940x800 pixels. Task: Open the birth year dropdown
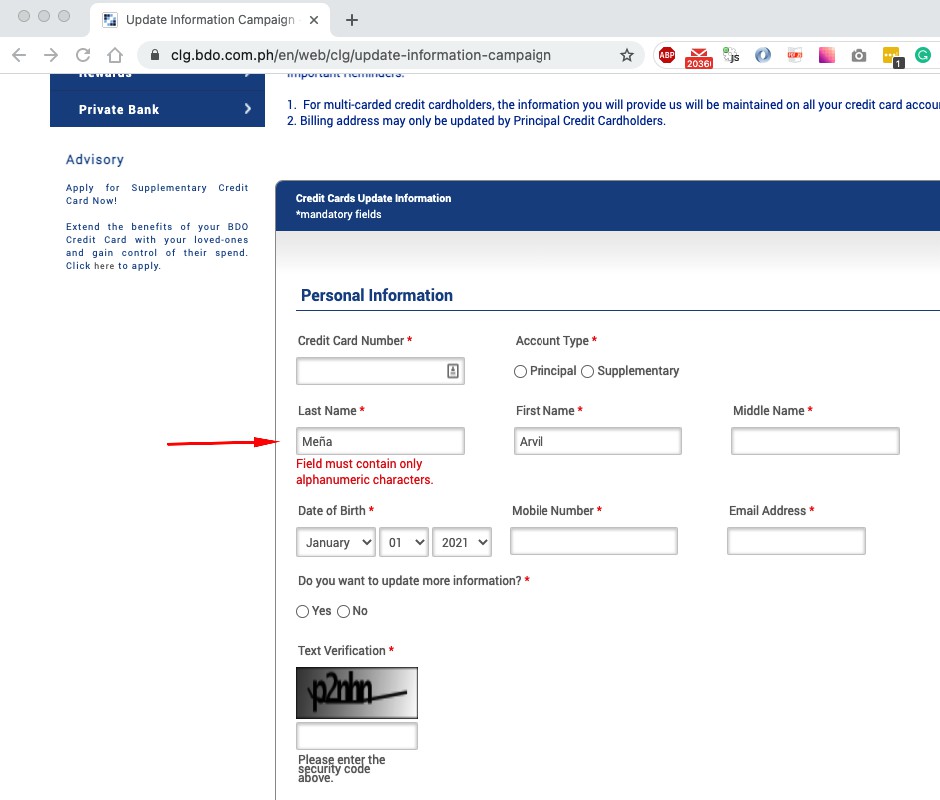[462, 542]
